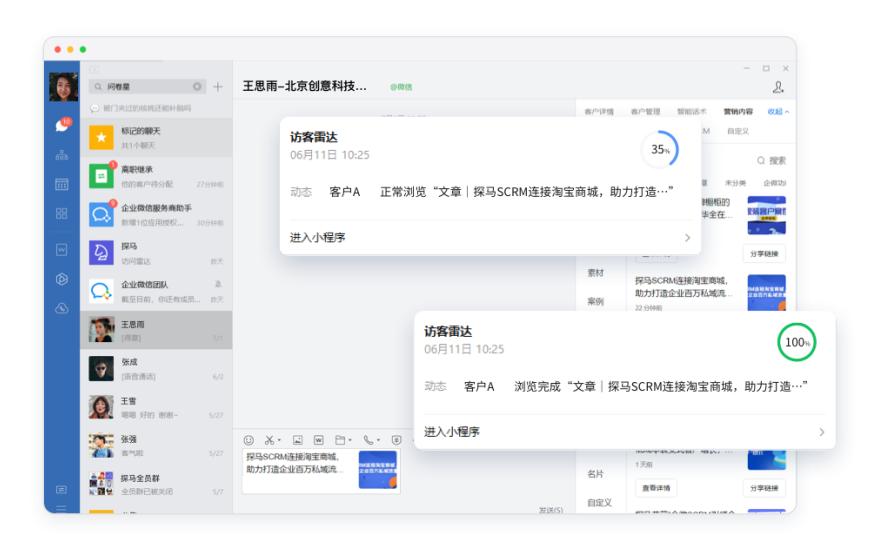Click the image picker icon in chat toolbar
888x548 pixels.
tap(297, 439)
